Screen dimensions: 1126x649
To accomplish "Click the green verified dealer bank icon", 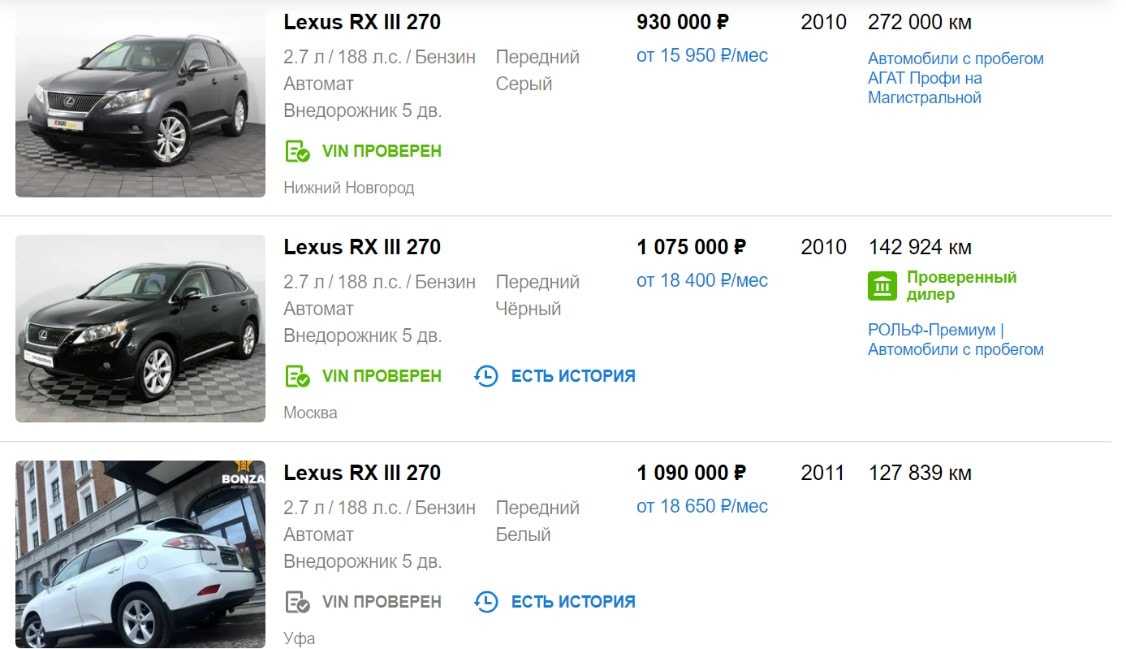I will click(882, 286).
